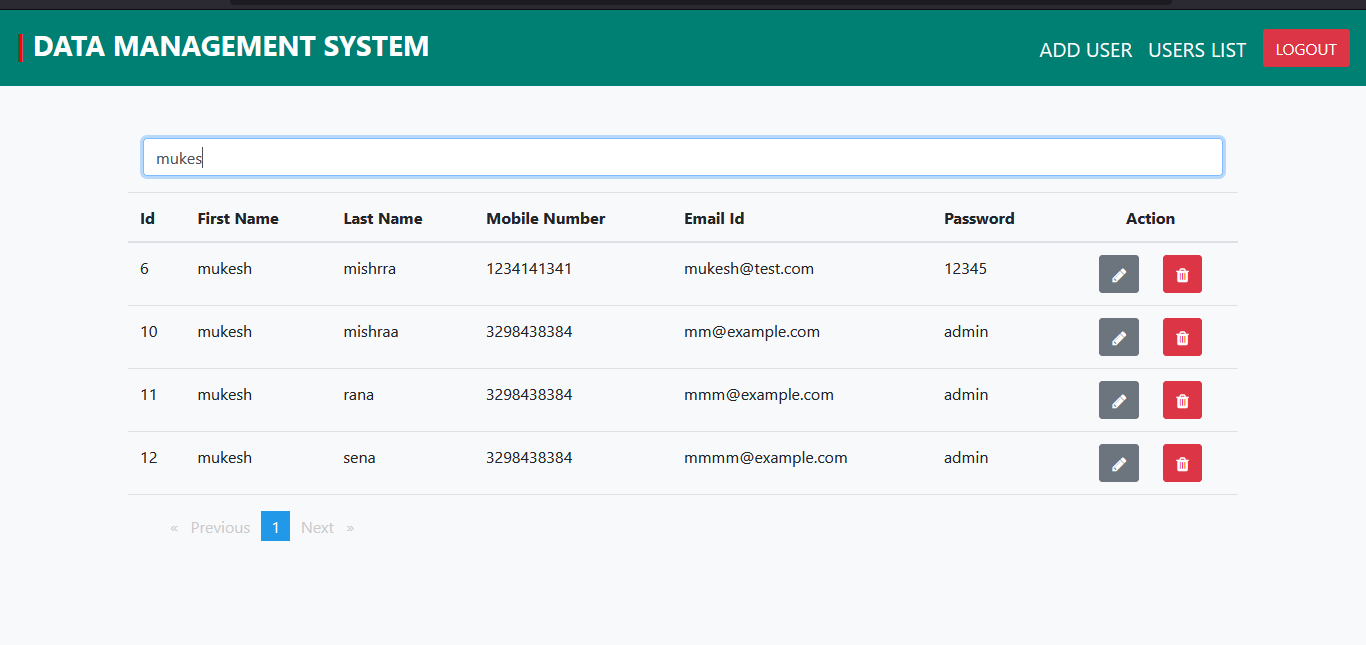This screenshot has width=1366, height=645.
Task: Click the delete icon for mm@example.com row
Action: coord(1182,337)
